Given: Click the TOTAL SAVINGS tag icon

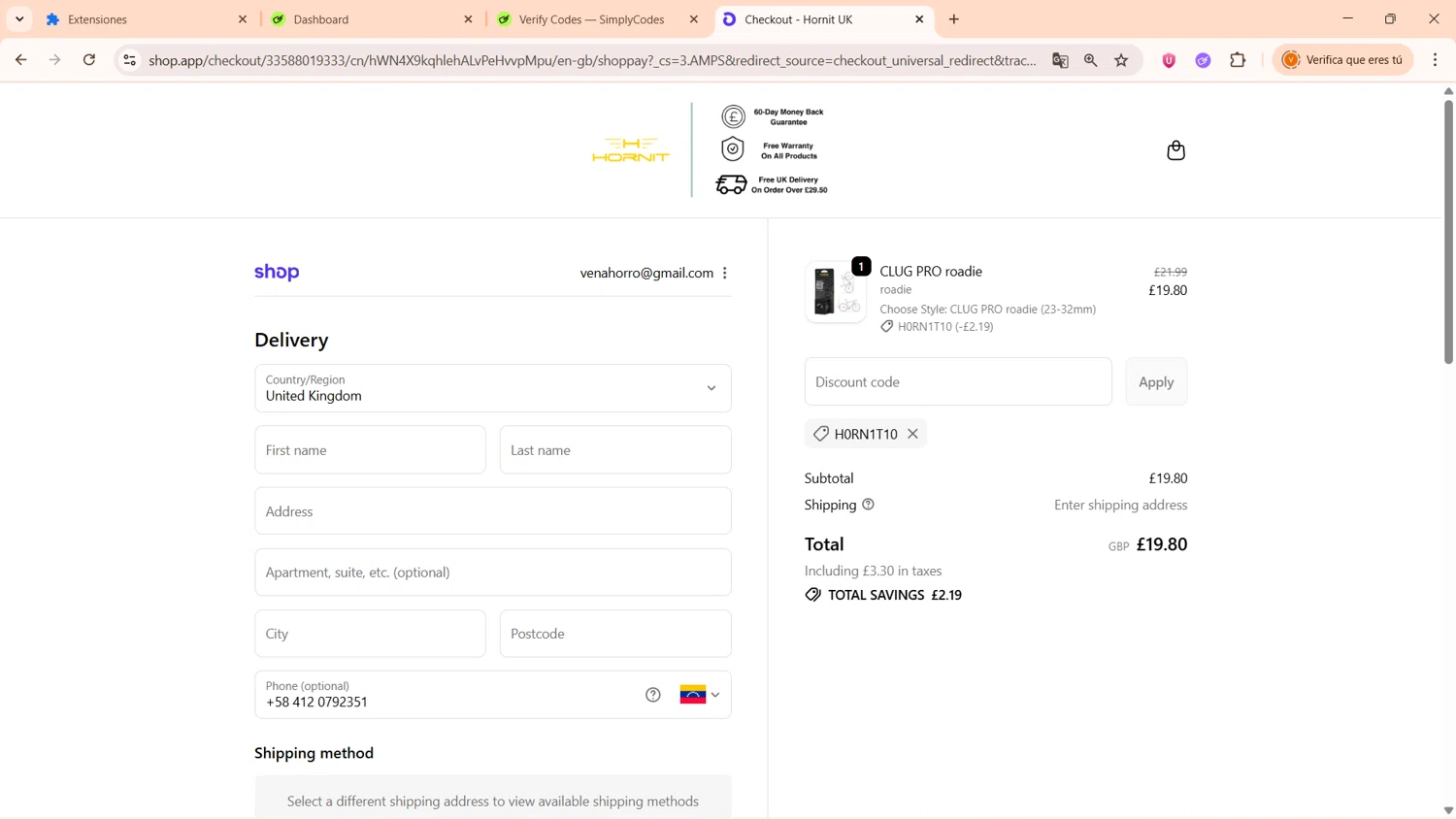Looking at the screenshot, I should [x=813, y=595].
